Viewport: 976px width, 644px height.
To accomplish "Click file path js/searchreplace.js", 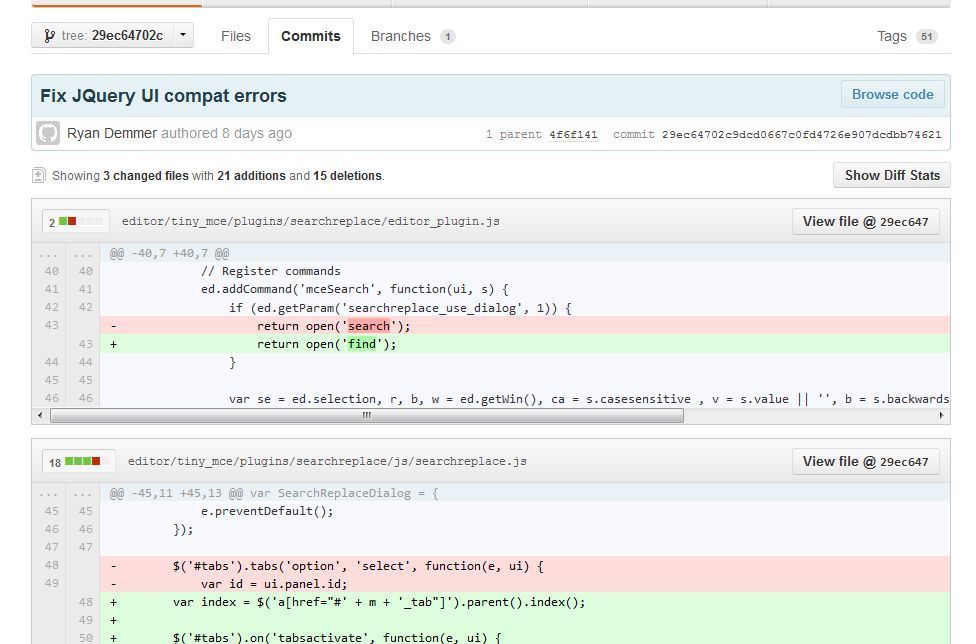I will click(327, 461).
